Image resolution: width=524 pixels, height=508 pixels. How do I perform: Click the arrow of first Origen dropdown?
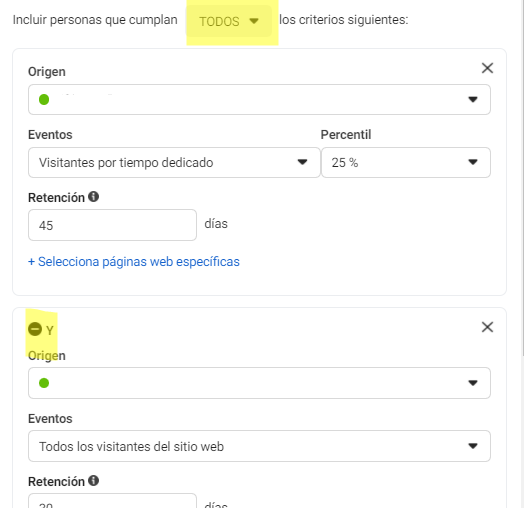click(473, 99)
